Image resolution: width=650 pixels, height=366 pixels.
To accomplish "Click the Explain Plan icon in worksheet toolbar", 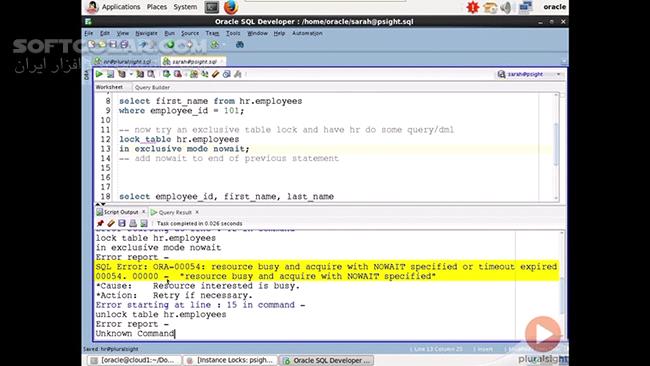I will [121, 74].
